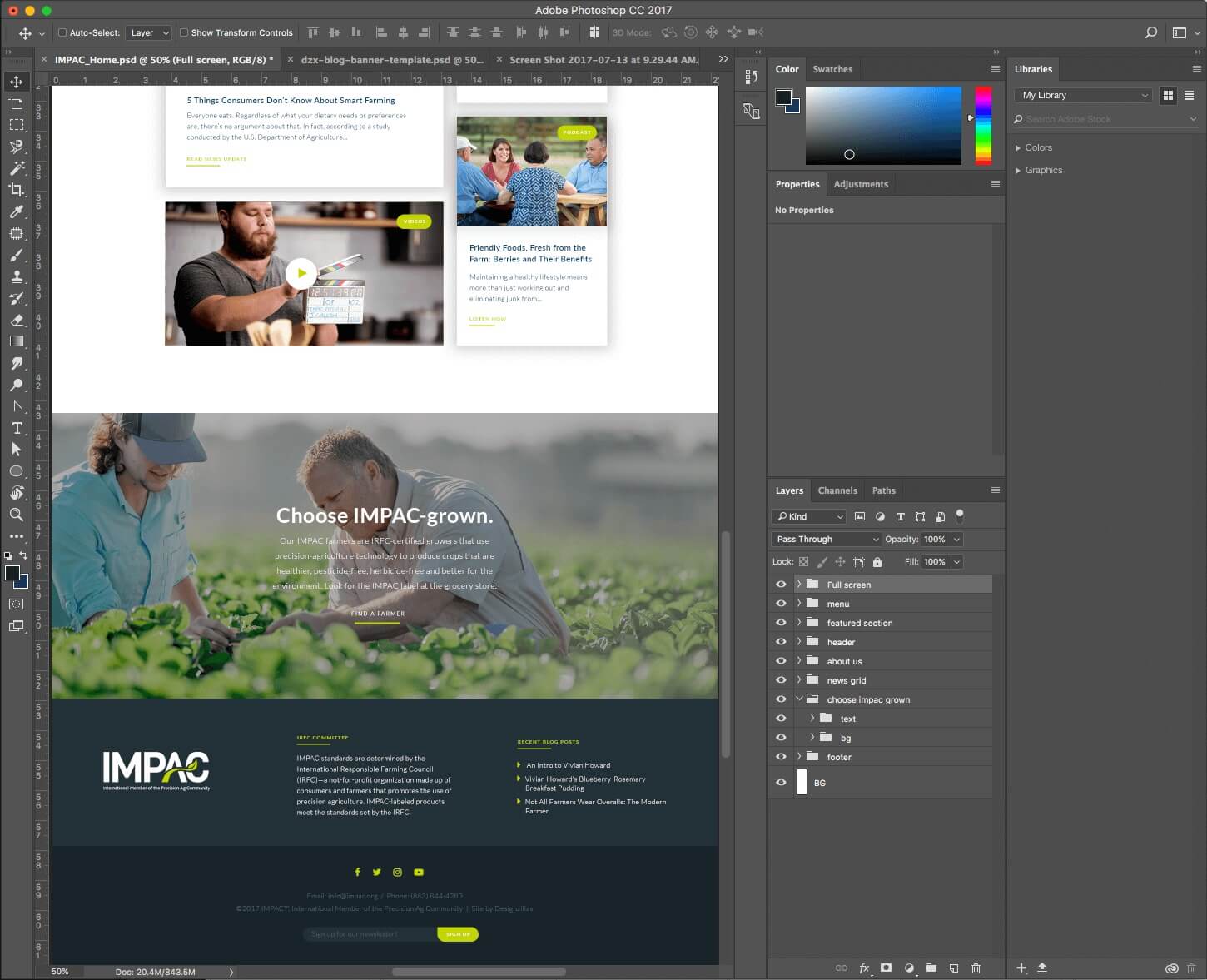Open the My Library dropdown
The height and width of the screenshot is (980, 1207).
click(1085, 96)
